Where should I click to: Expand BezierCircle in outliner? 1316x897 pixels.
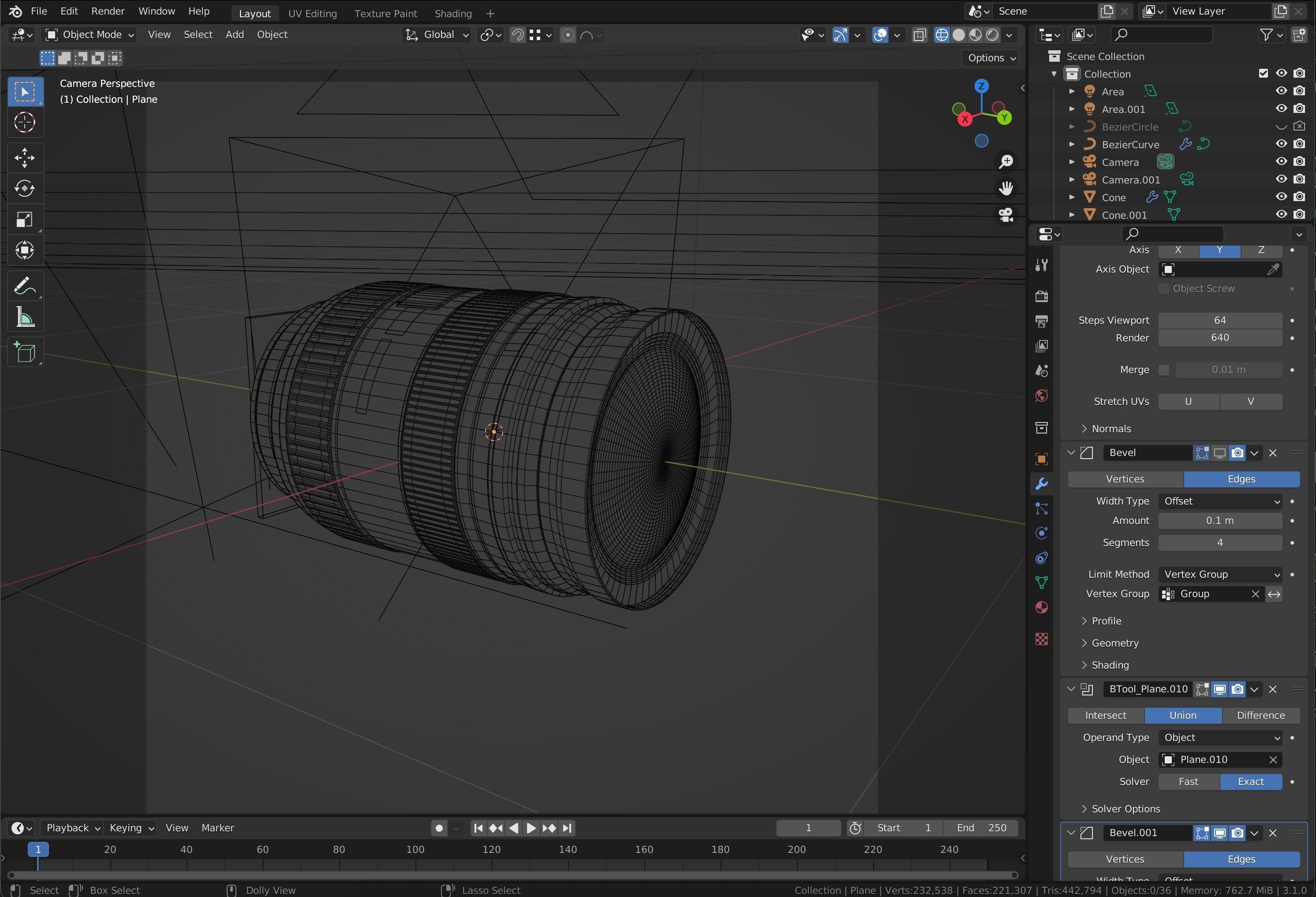coord(1071,127)
